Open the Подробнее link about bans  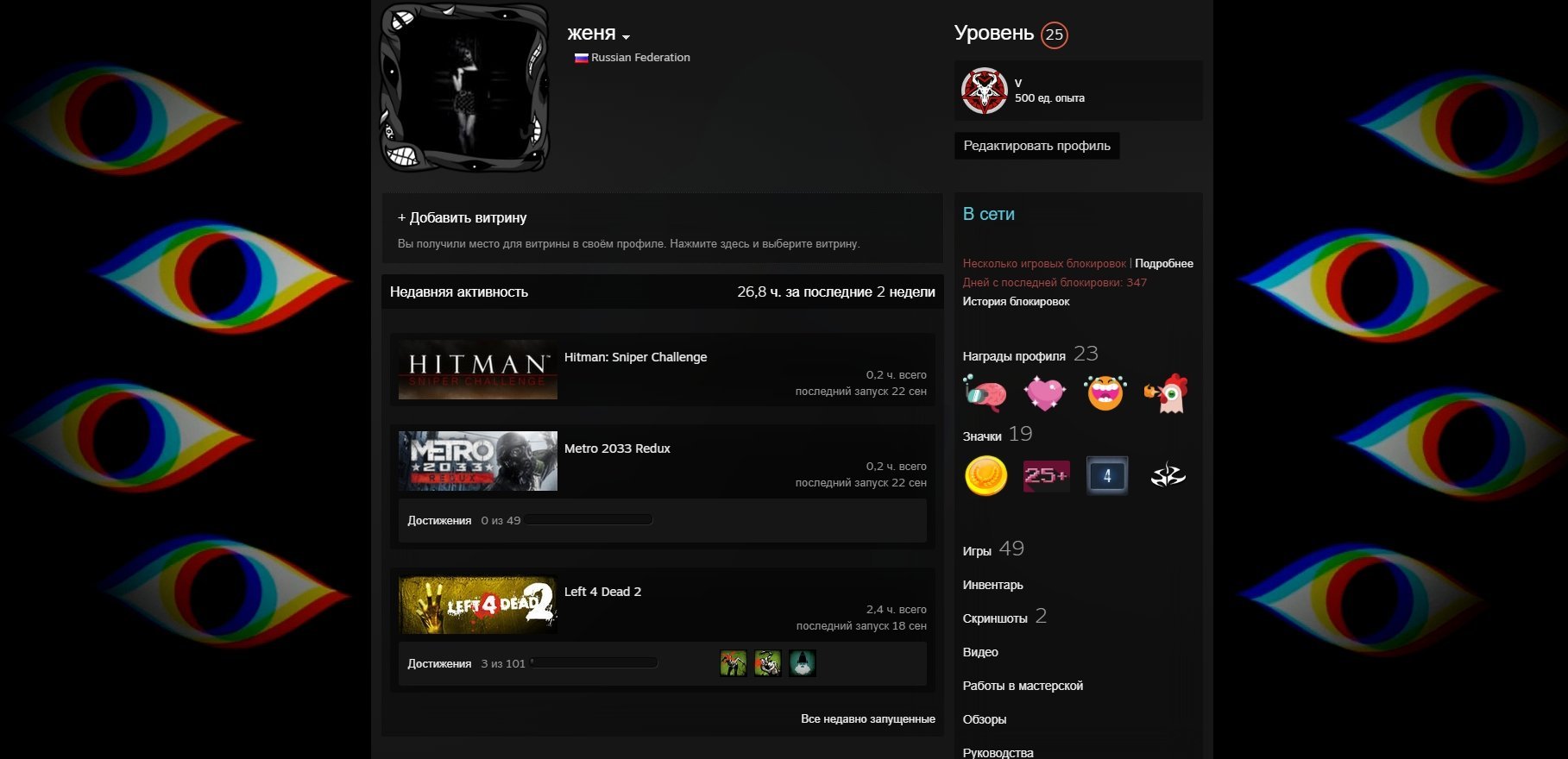pos(1164,263)
